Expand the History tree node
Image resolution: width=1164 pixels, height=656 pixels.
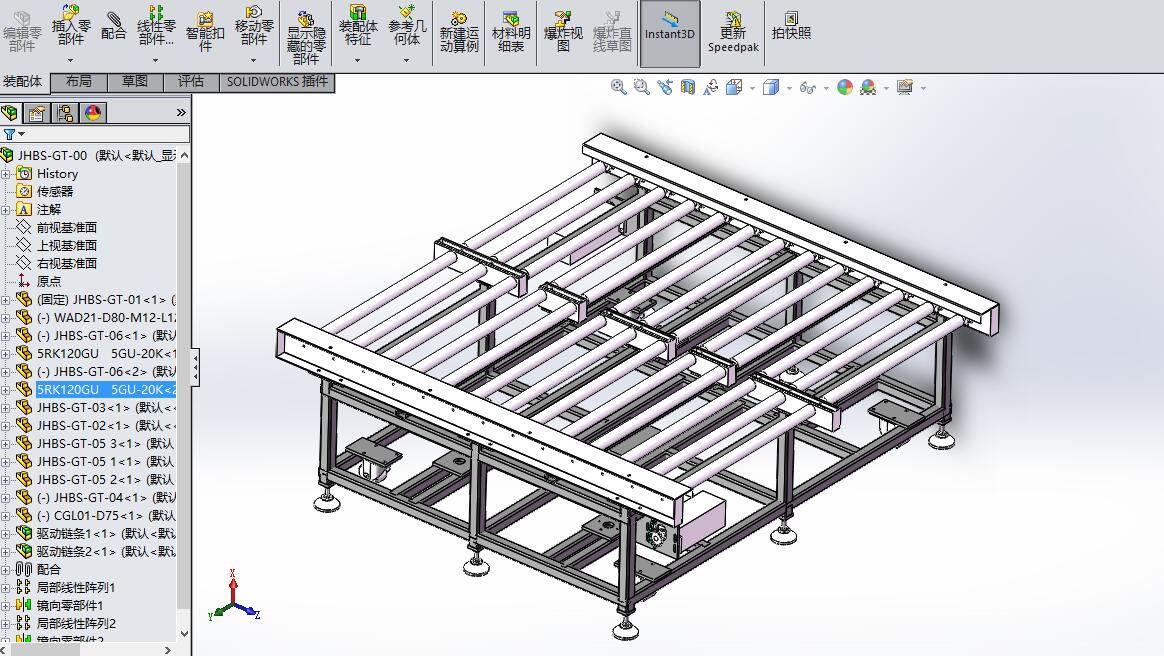pyautogui.click(x=6, y=174)
